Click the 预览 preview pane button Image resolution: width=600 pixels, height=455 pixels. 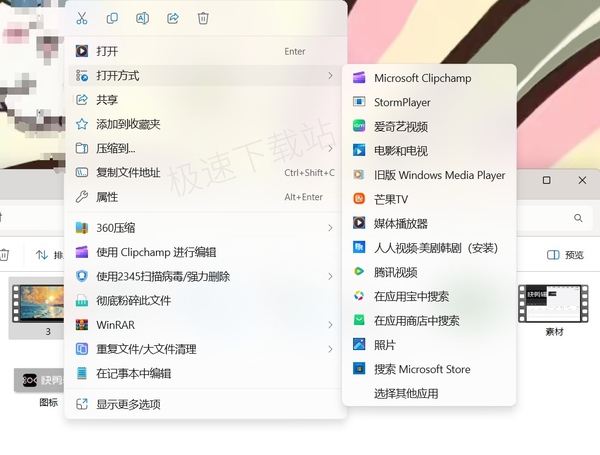tap(565, 255)
